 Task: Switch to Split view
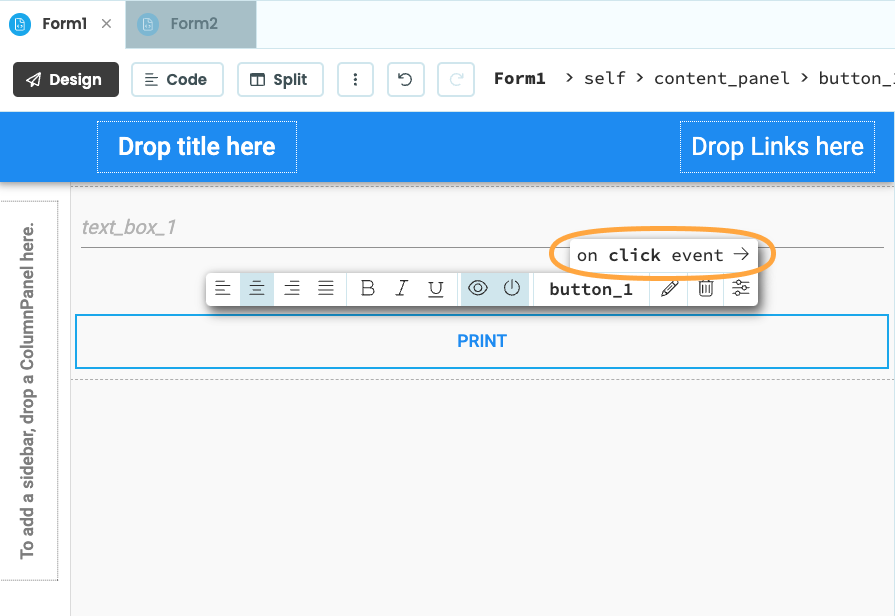coord(280,79)
